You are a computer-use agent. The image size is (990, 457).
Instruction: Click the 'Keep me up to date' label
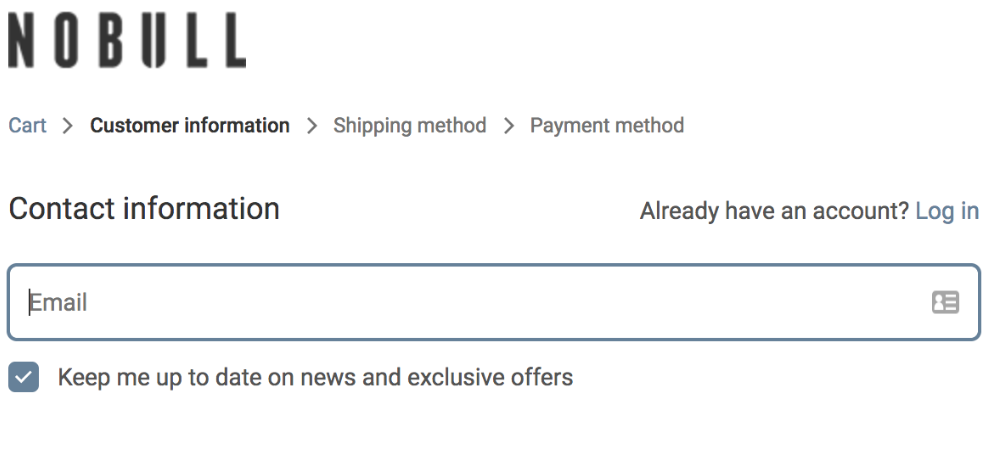coord(315,377)
